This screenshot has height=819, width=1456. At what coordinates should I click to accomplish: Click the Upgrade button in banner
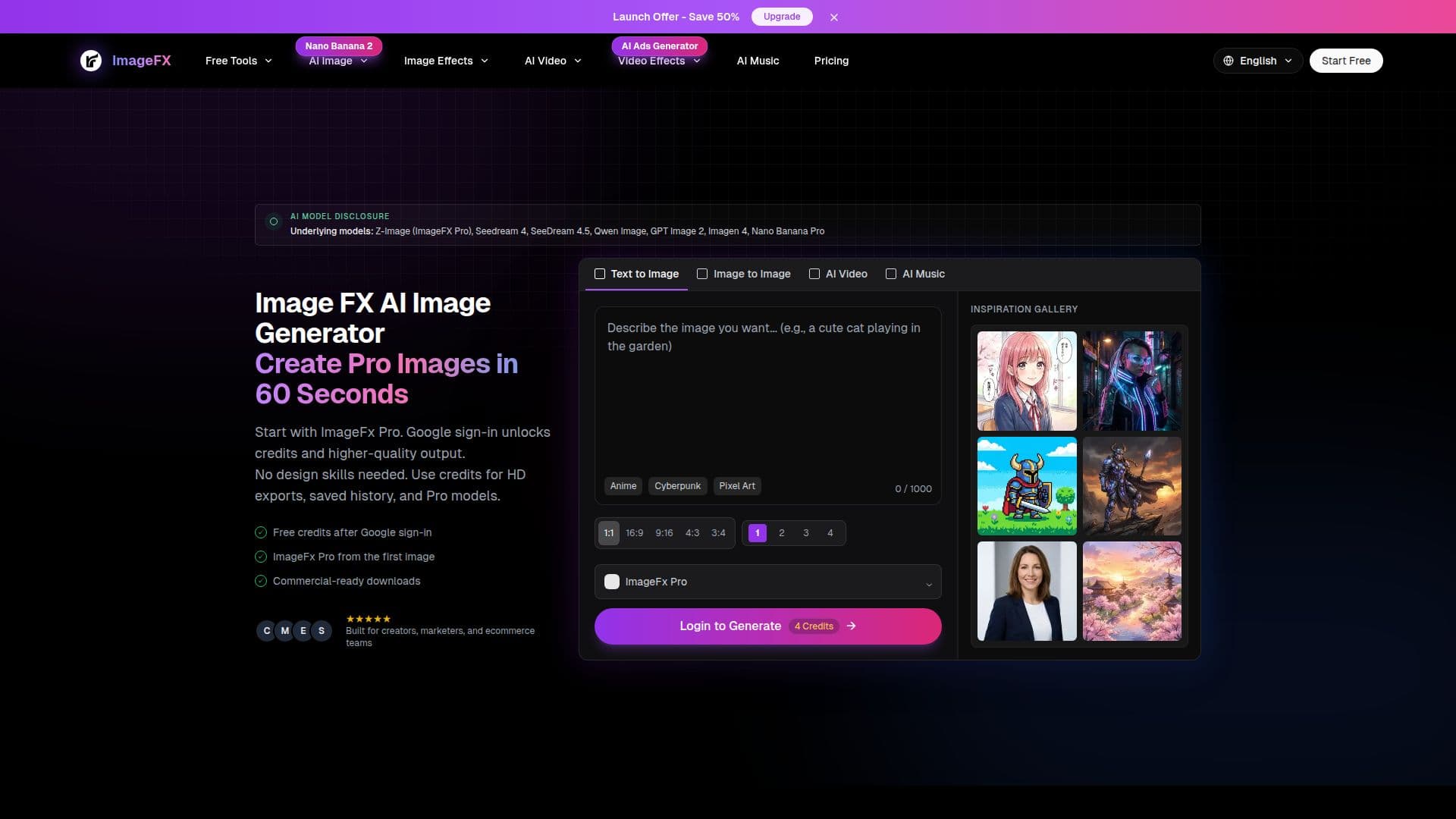click(782, 17)
